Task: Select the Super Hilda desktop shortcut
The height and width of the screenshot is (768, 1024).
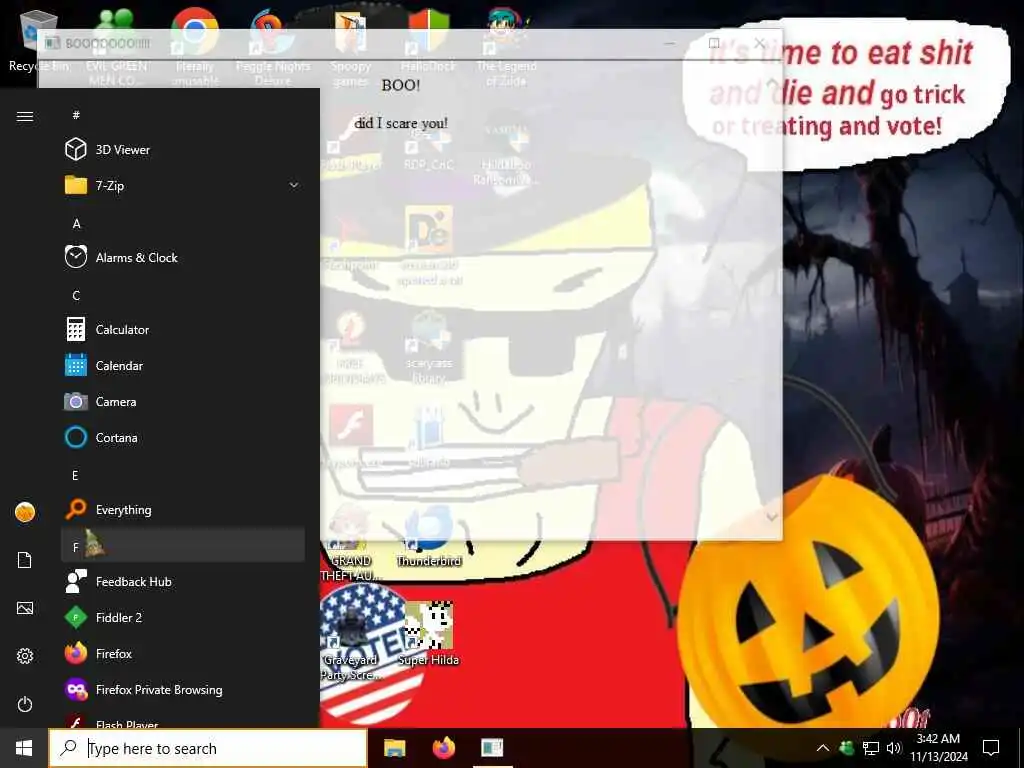Action: 428,635
